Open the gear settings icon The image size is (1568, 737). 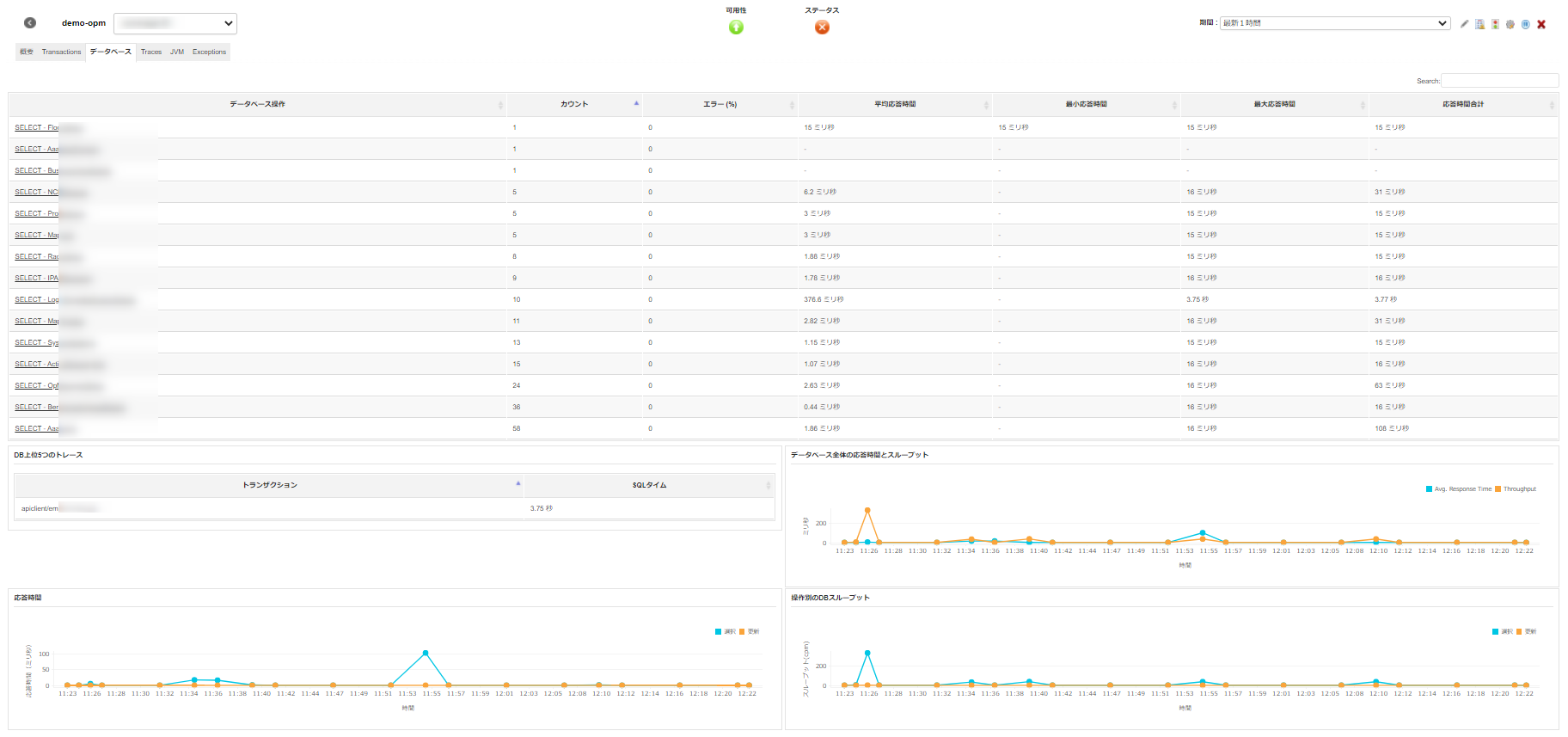[x=1510, y=24]
